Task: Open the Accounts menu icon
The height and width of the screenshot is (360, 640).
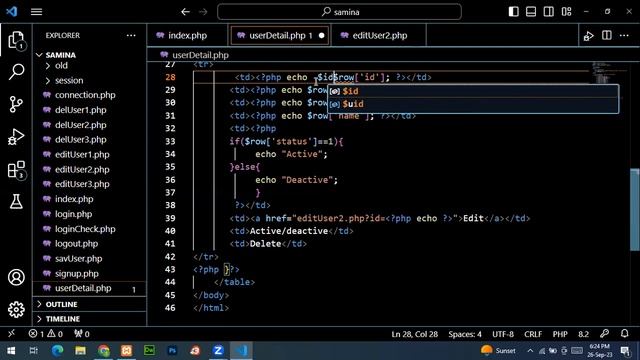Action: (x=16, y=277)
